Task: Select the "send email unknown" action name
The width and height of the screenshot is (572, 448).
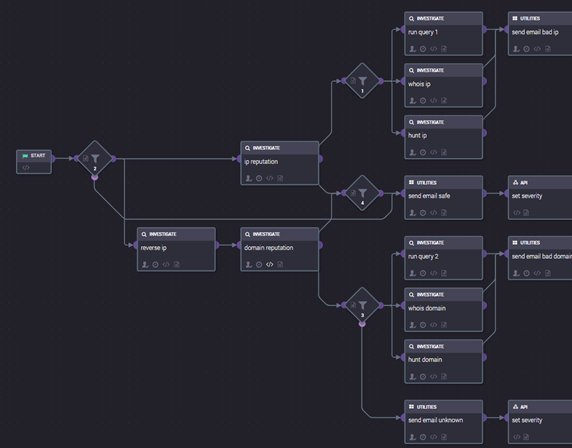Action: pos(436,420)
